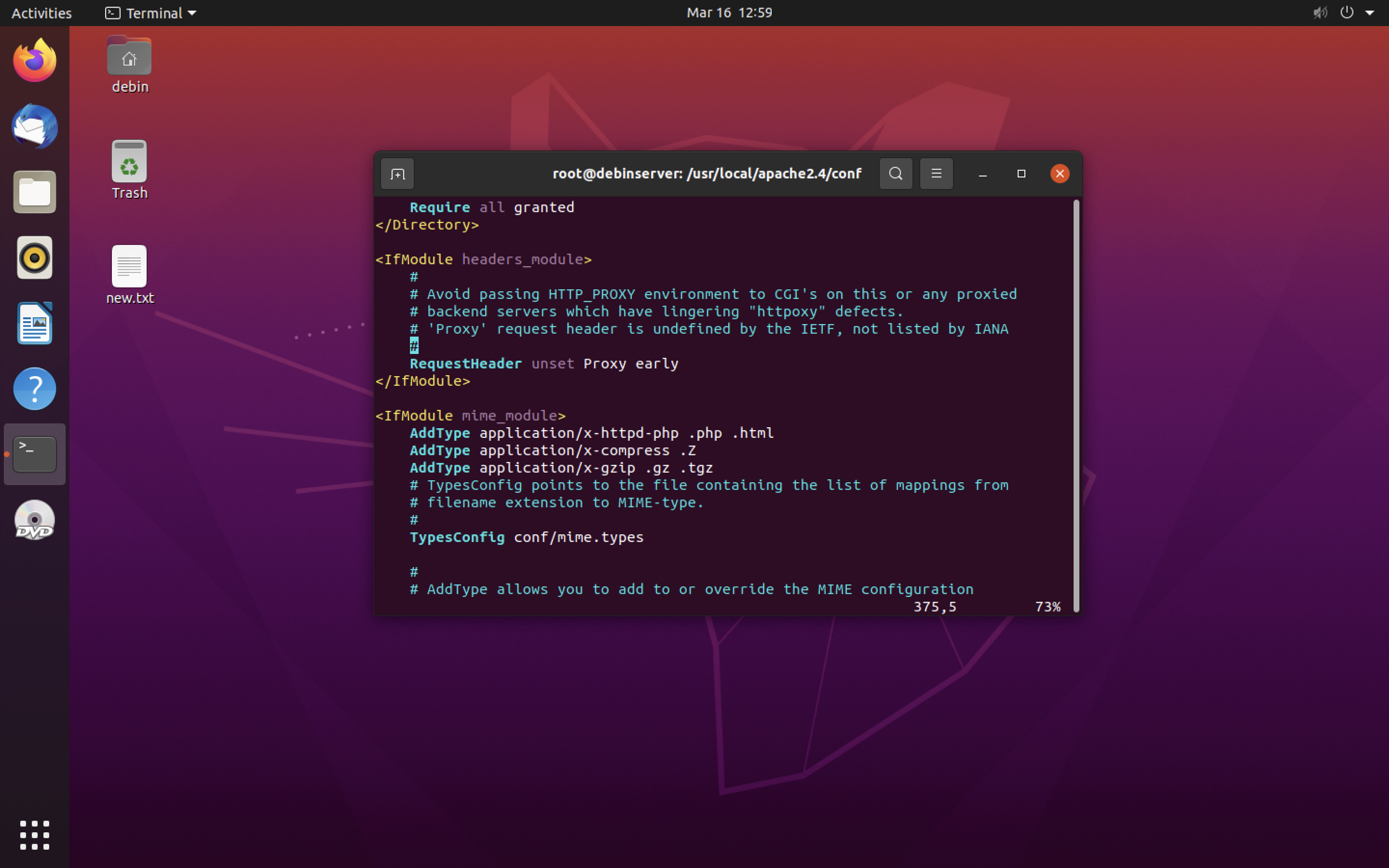Open the Activities overview
Screen dimensions: 1389x868
41,13
